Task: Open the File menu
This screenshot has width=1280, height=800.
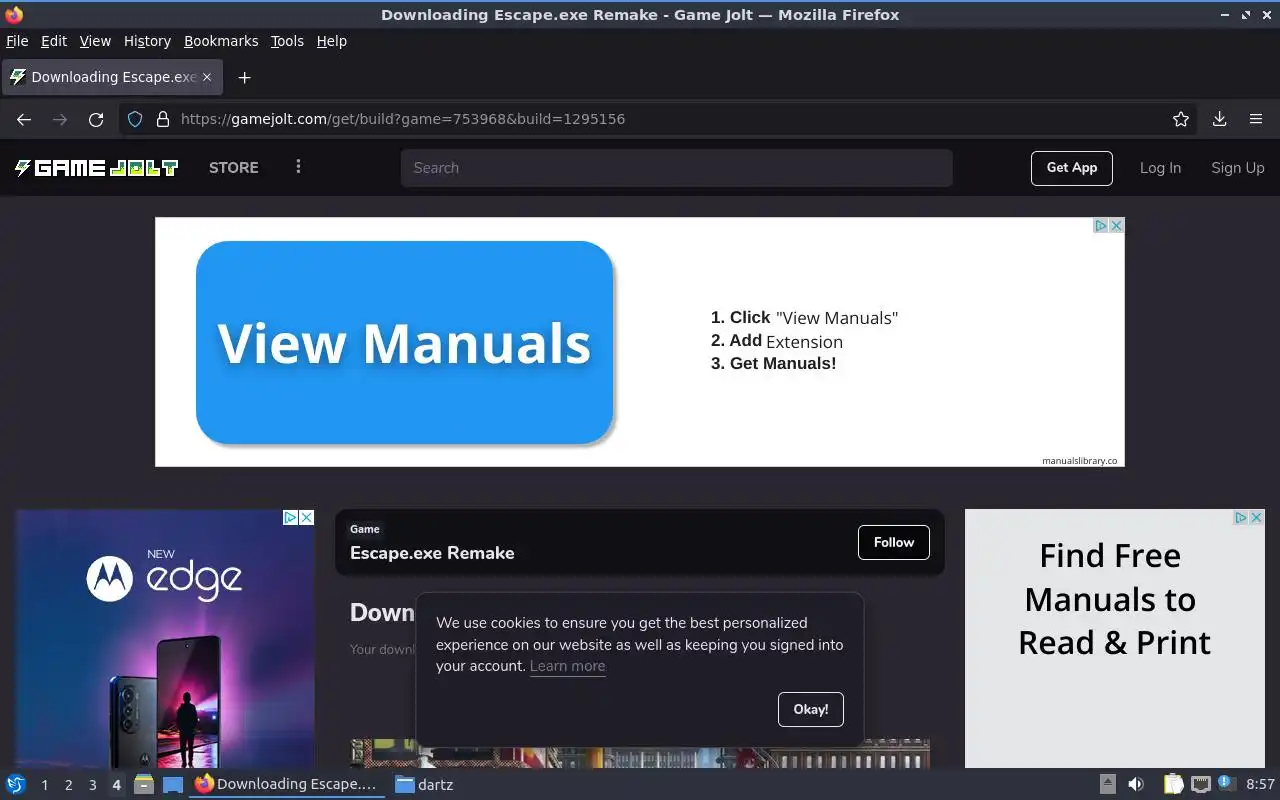Action: pyautogui.click(x=17, y=41)
